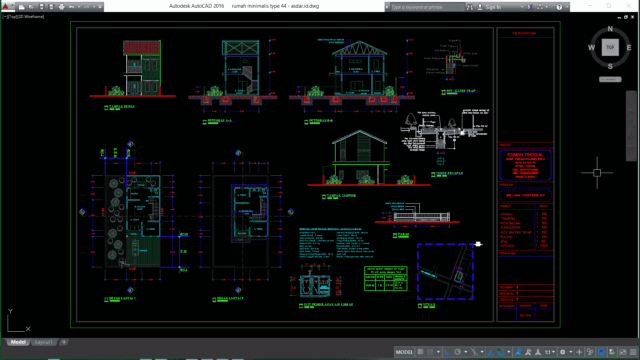Click the New drawing icon in Quick Access toolbar
Screen dimensions: 640x360
[x=21, y=7]
